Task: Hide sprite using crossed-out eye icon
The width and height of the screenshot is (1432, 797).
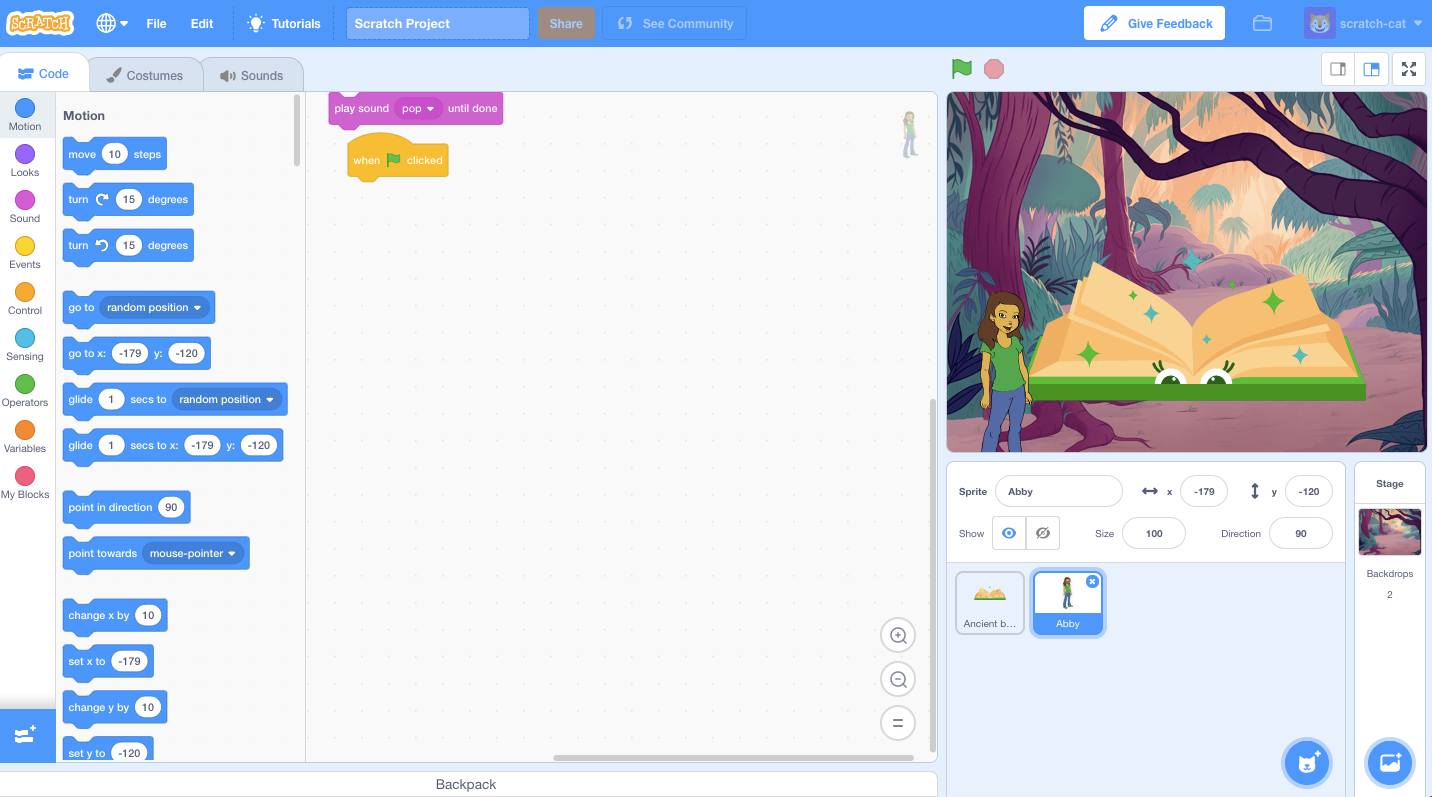Action: pos(1042,533)
